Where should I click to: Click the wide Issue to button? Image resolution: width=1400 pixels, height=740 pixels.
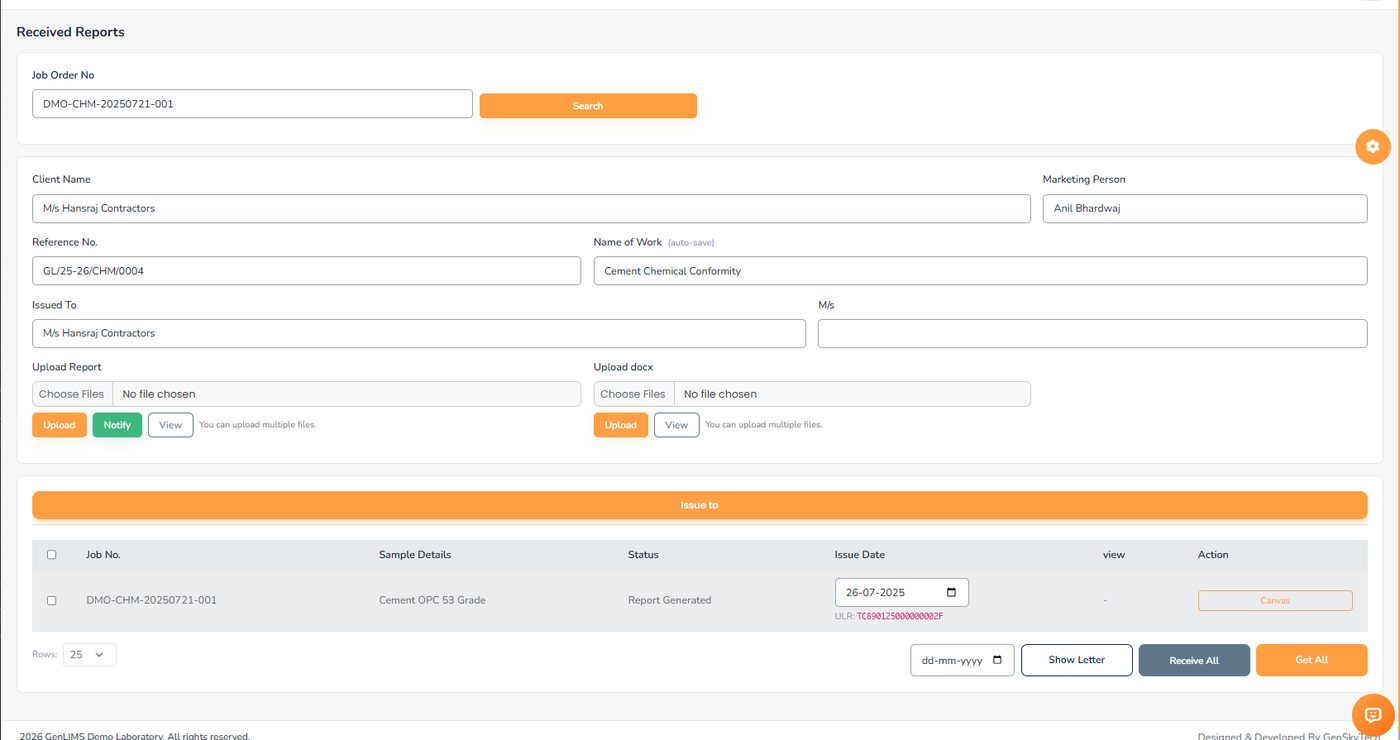[x=700, y=505]
